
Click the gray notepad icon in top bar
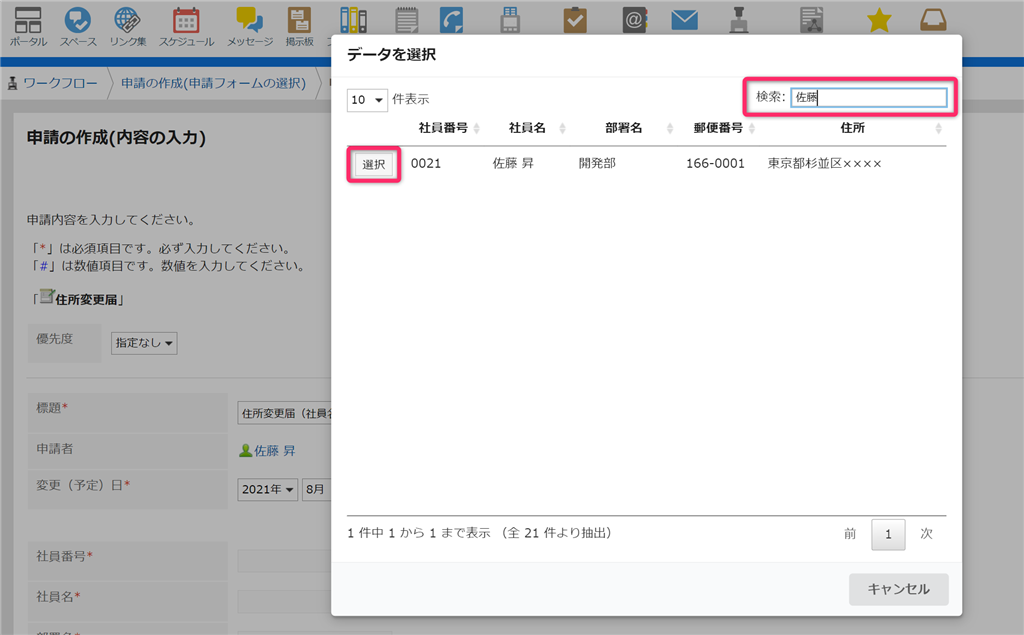coord(407,20)
